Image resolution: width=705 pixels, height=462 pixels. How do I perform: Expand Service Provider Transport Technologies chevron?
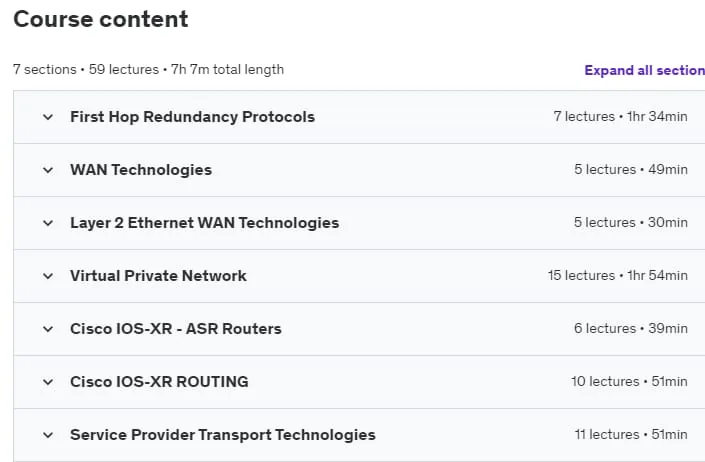(x=48, y=435)
